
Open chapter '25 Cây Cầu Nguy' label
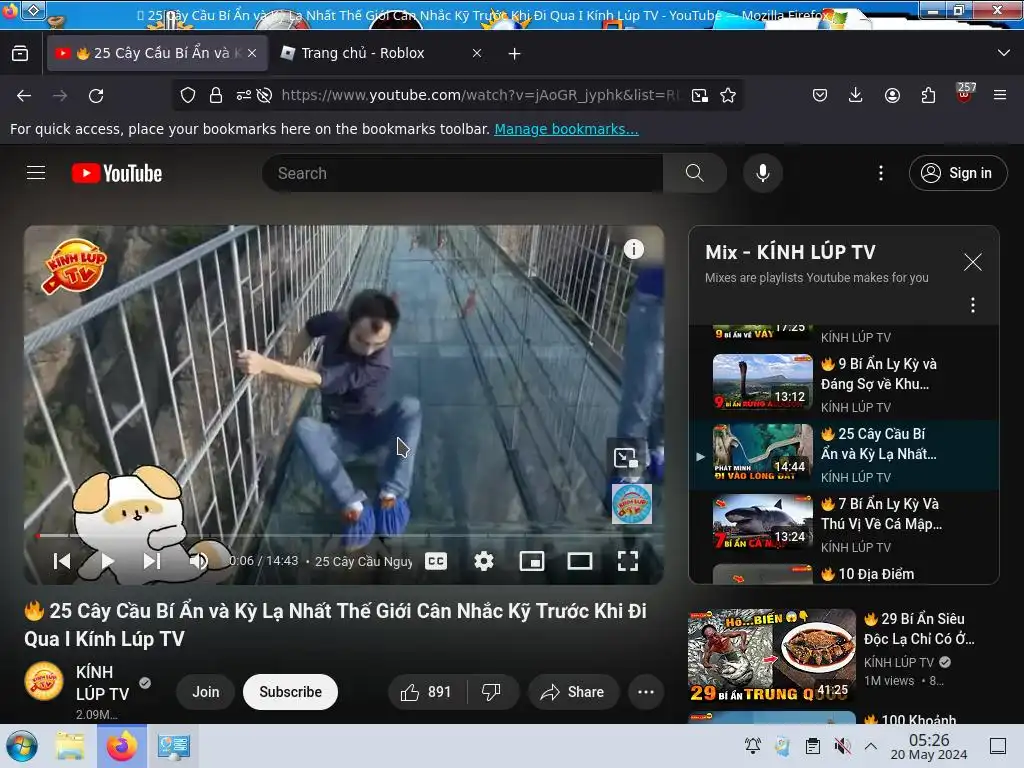[363, 562]
